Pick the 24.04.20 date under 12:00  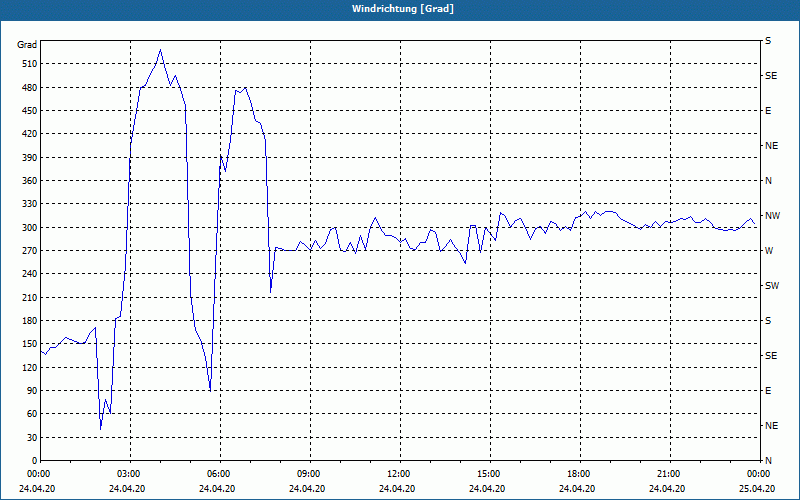[x=397, y=488]
